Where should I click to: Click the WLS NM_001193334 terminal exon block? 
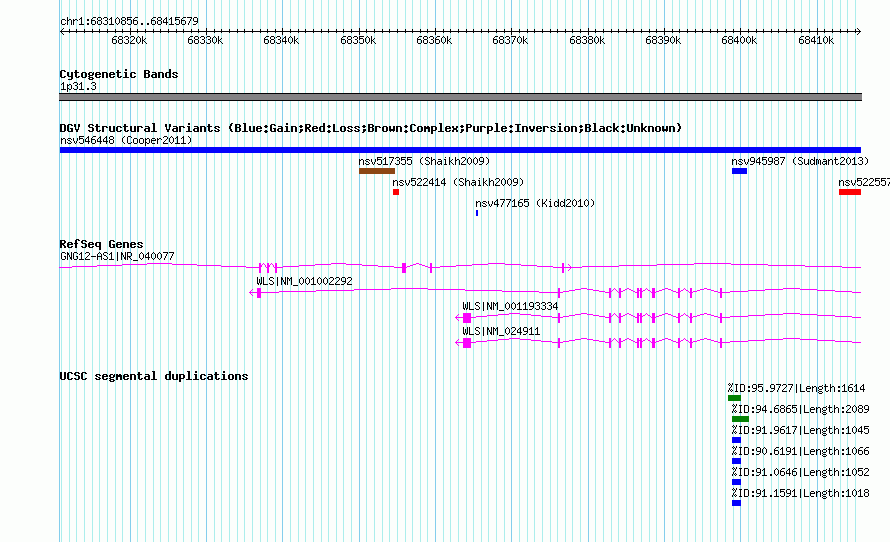pyautogui.click(x=467, y=318)
